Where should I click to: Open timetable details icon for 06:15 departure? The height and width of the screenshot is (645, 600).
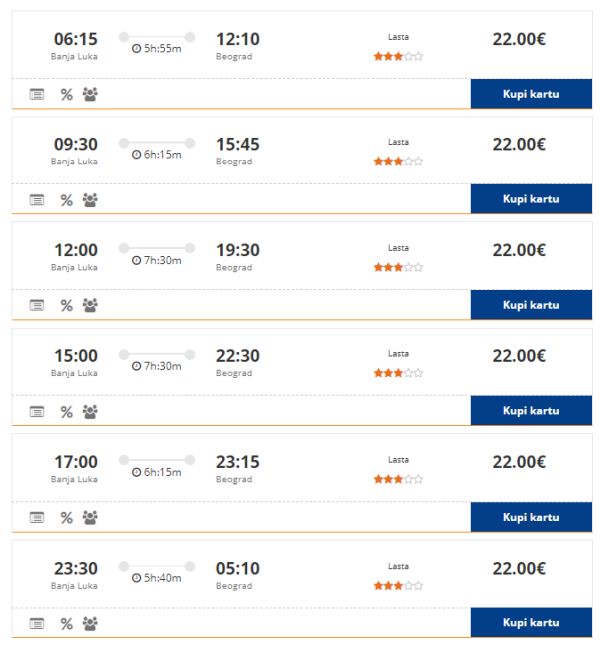[x=37, y=95]
